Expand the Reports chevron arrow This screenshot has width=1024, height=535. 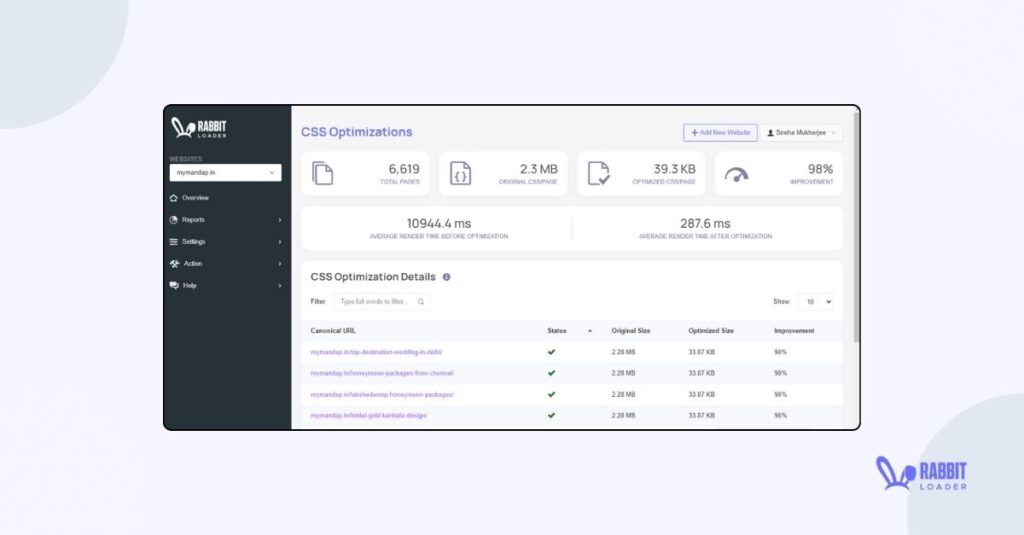point(280,220)
